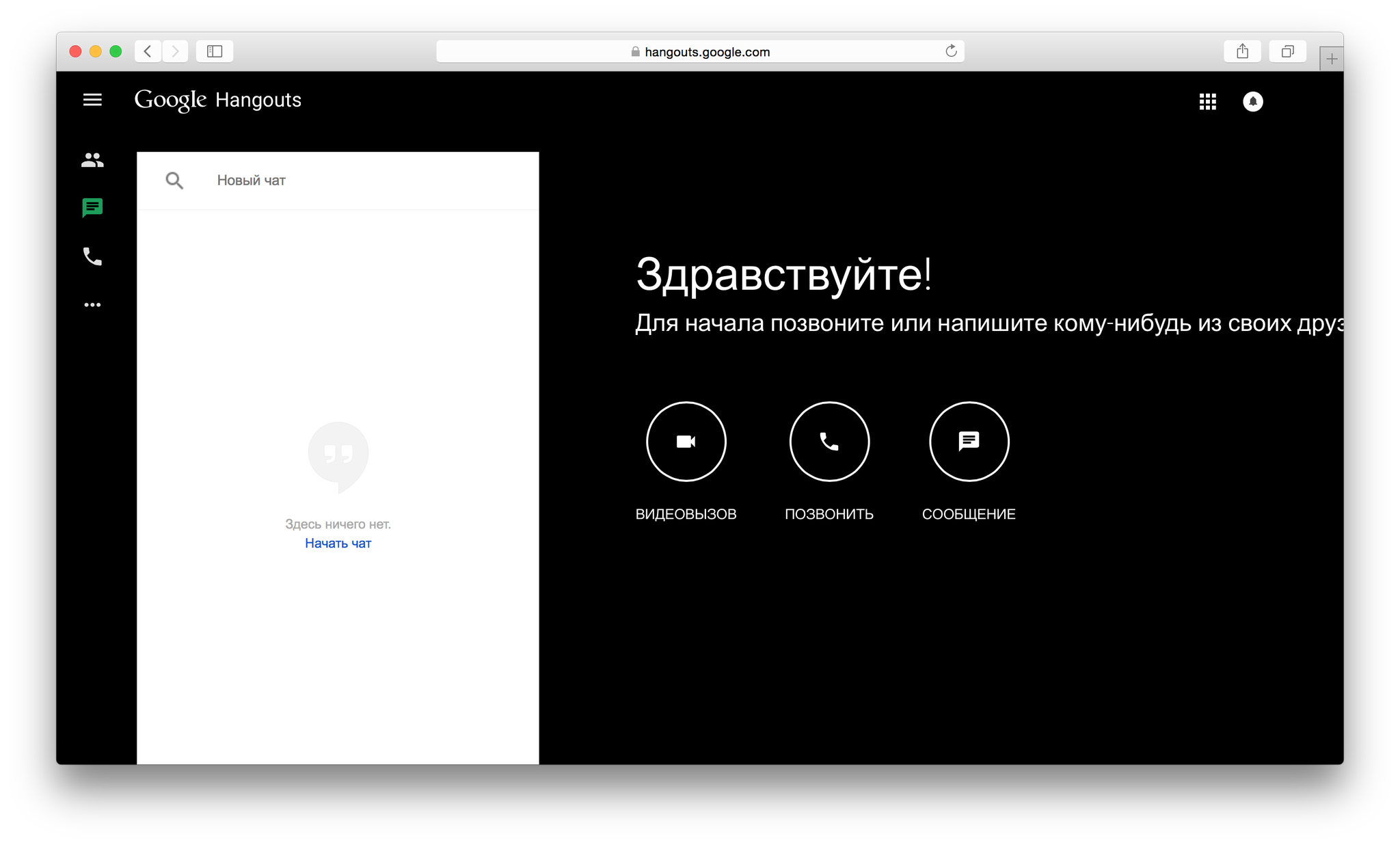Click the message circle button
The image size is (1400, 845).
click(x=969, y=442)
